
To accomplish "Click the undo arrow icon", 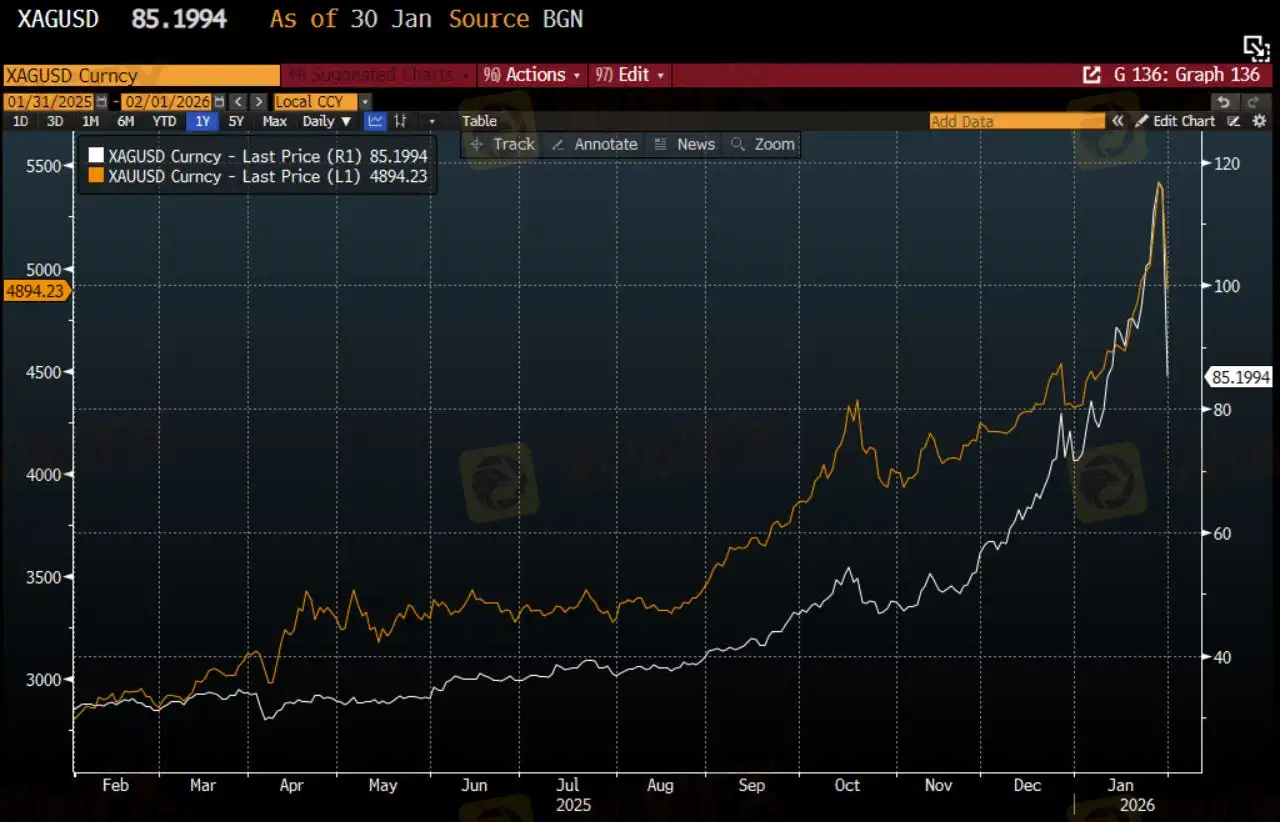I will [x=1223, y=101].
